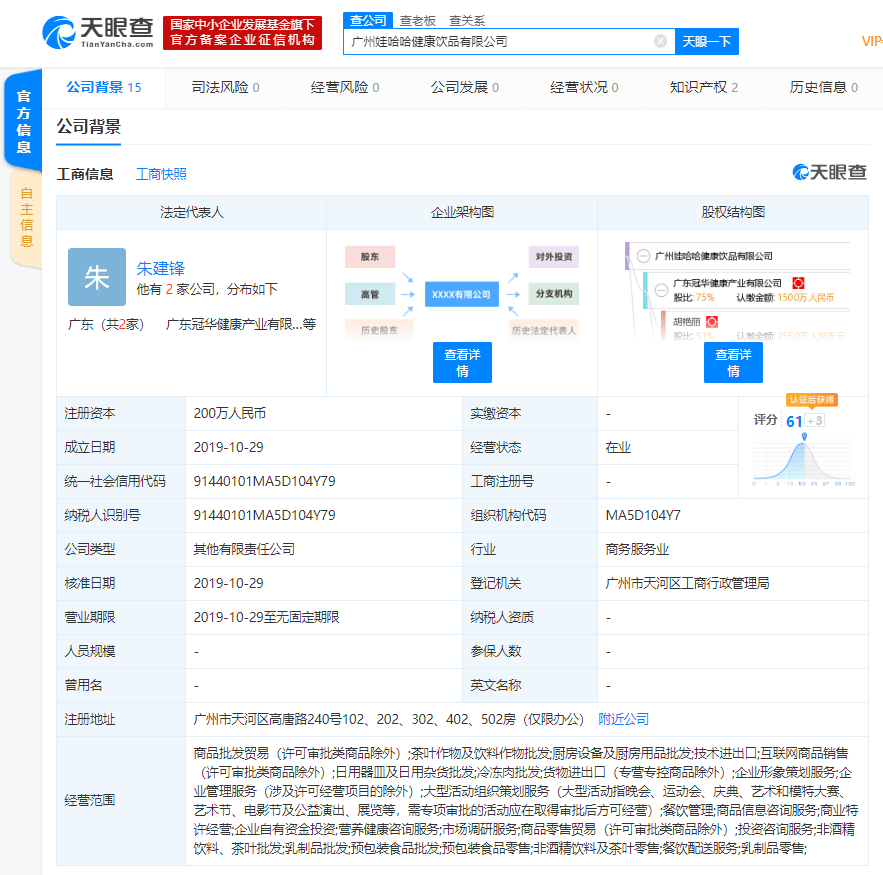Clear the search box with the X icon
Screen dimensions: 883x875
tap(660, 41)
